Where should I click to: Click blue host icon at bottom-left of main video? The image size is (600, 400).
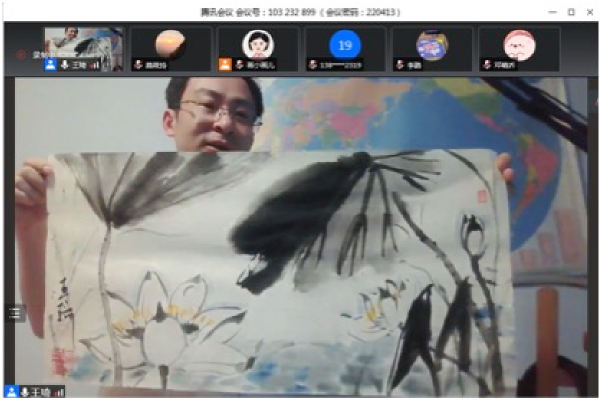[11, 392]
